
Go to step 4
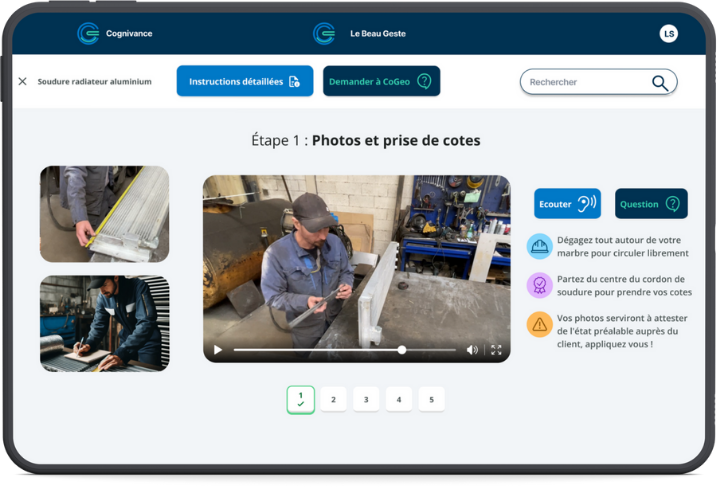(x=399, y=399)
